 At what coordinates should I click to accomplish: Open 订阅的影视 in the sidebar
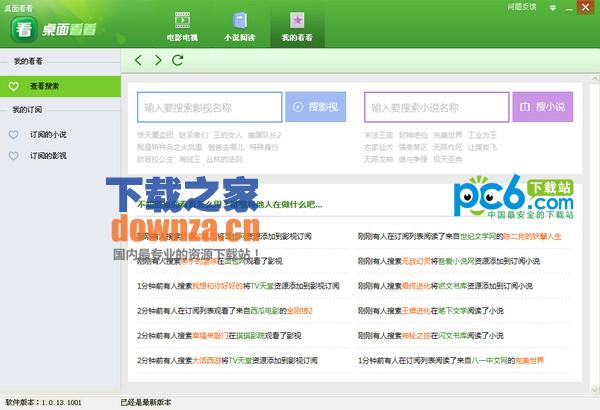point(48,156)
